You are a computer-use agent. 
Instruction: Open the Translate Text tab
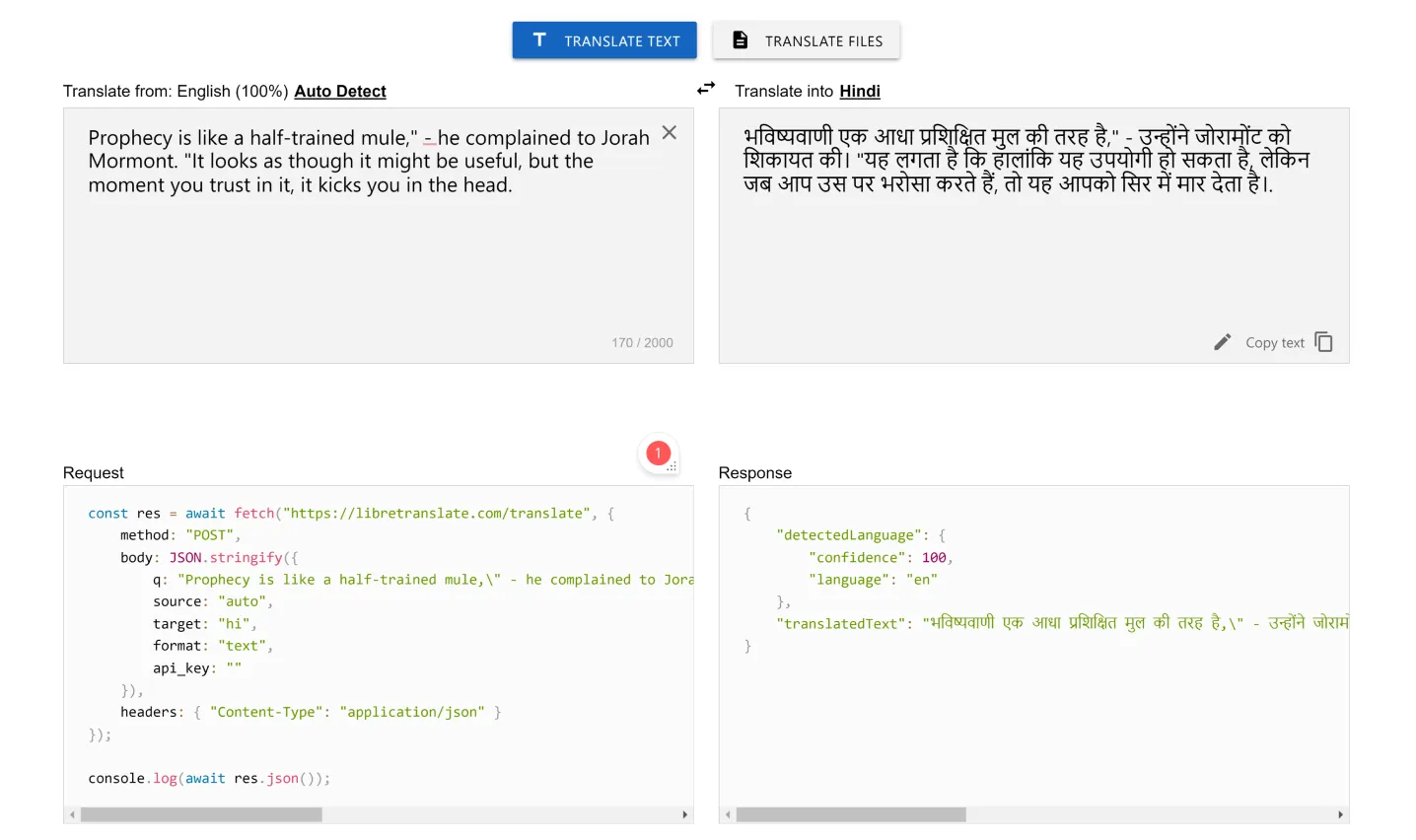604,40
